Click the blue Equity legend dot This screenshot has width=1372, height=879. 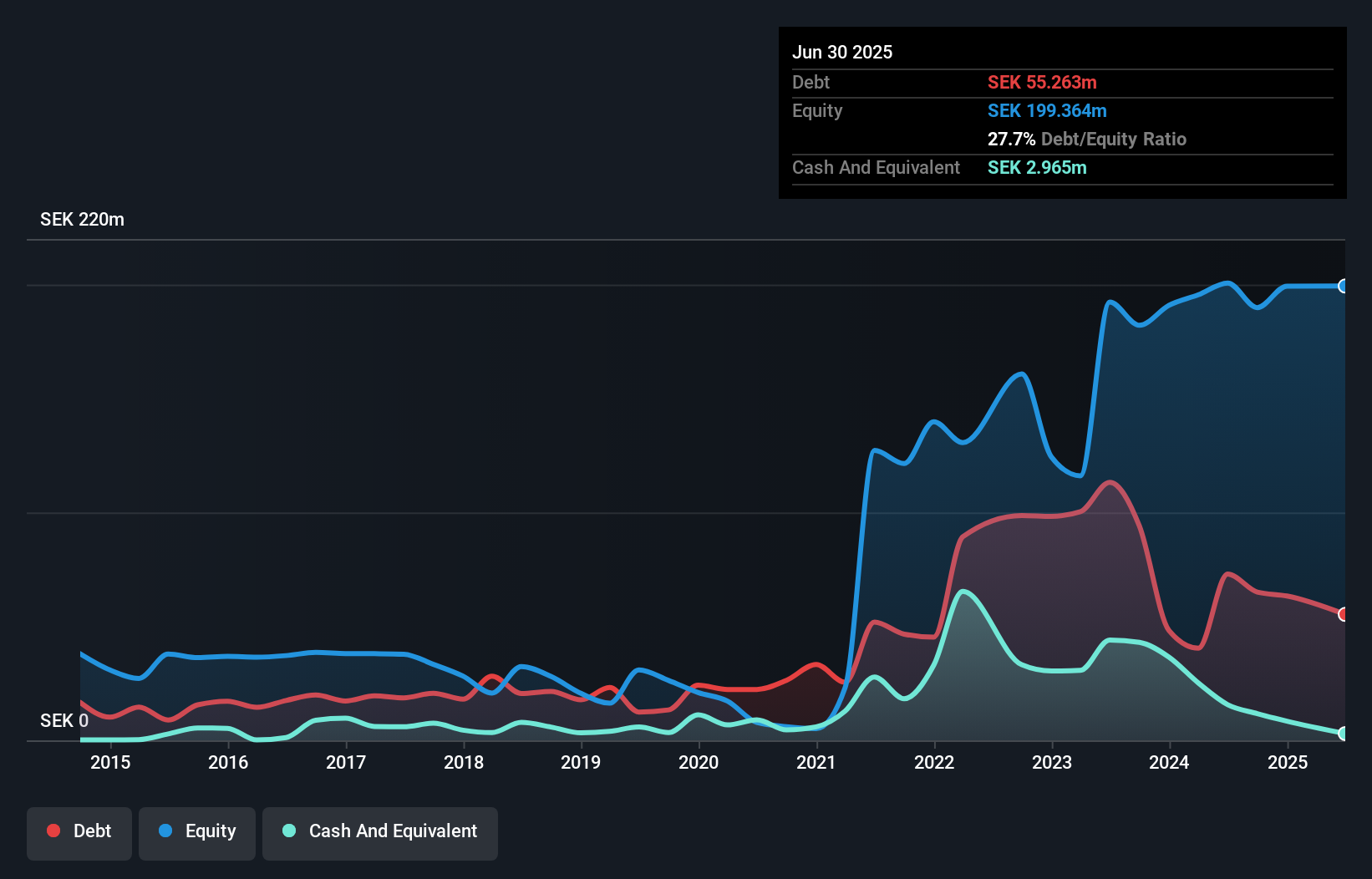[165, 831]
